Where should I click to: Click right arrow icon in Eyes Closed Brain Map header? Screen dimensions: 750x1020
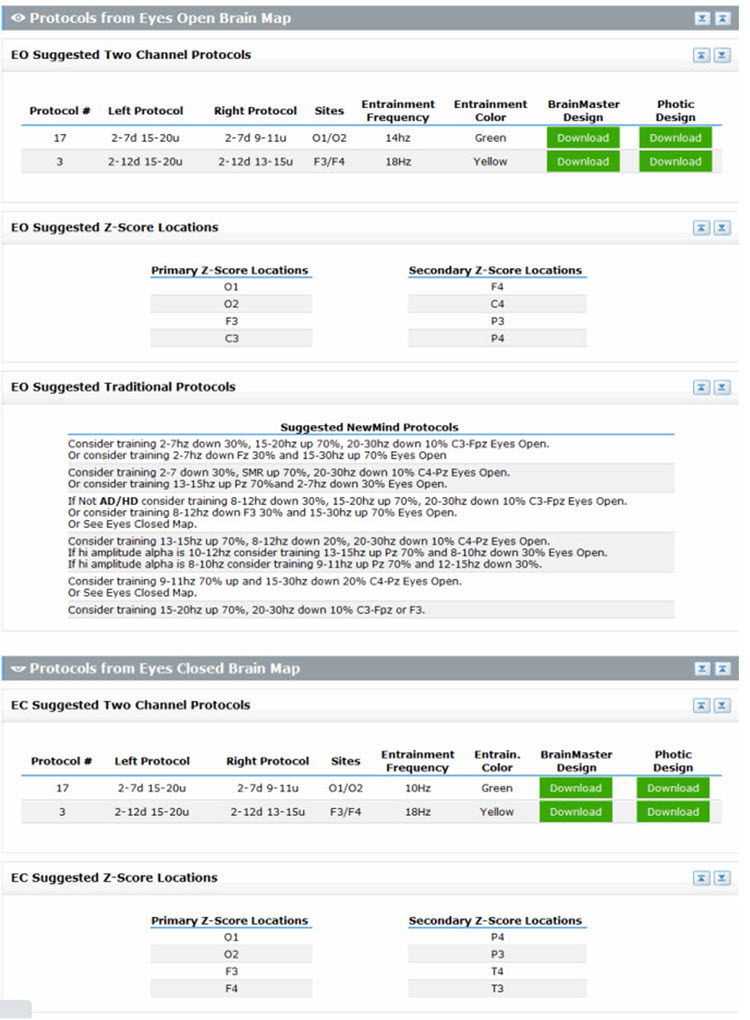coord(722,669)
